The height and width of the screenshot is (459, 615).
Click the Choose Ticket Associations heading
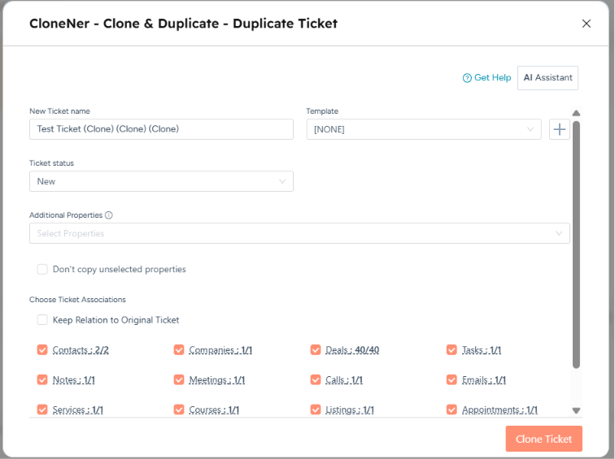pos(77,300)
